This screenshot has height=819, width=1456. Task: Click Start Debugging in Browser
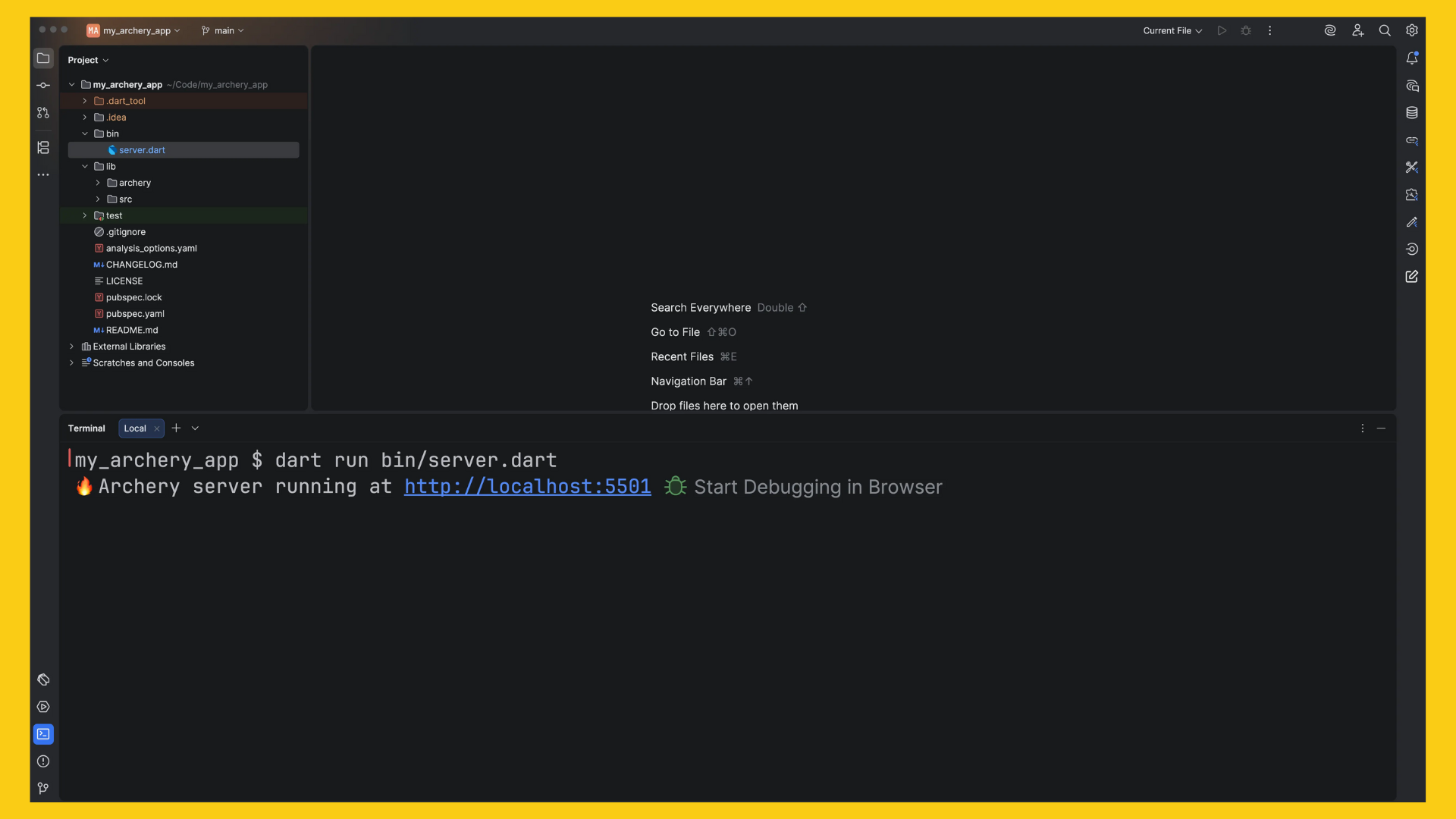point(817,487)
